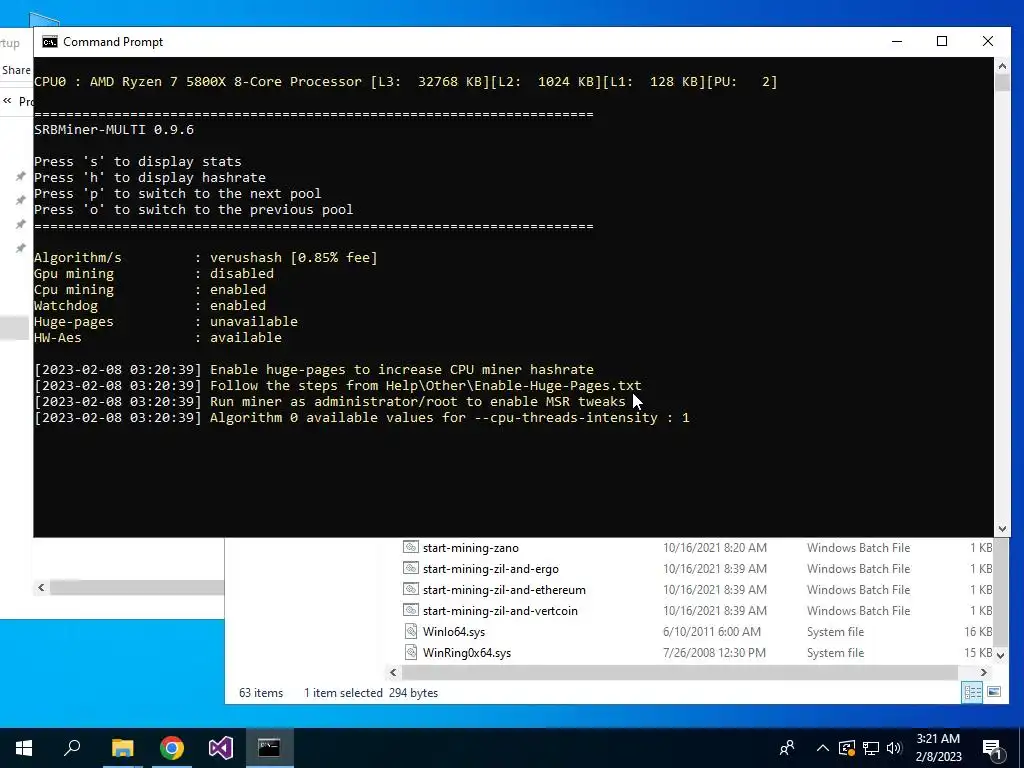Click Explorer horizontal scroll right arrow
The image size is (1024, 768).
tap(984, 672)
